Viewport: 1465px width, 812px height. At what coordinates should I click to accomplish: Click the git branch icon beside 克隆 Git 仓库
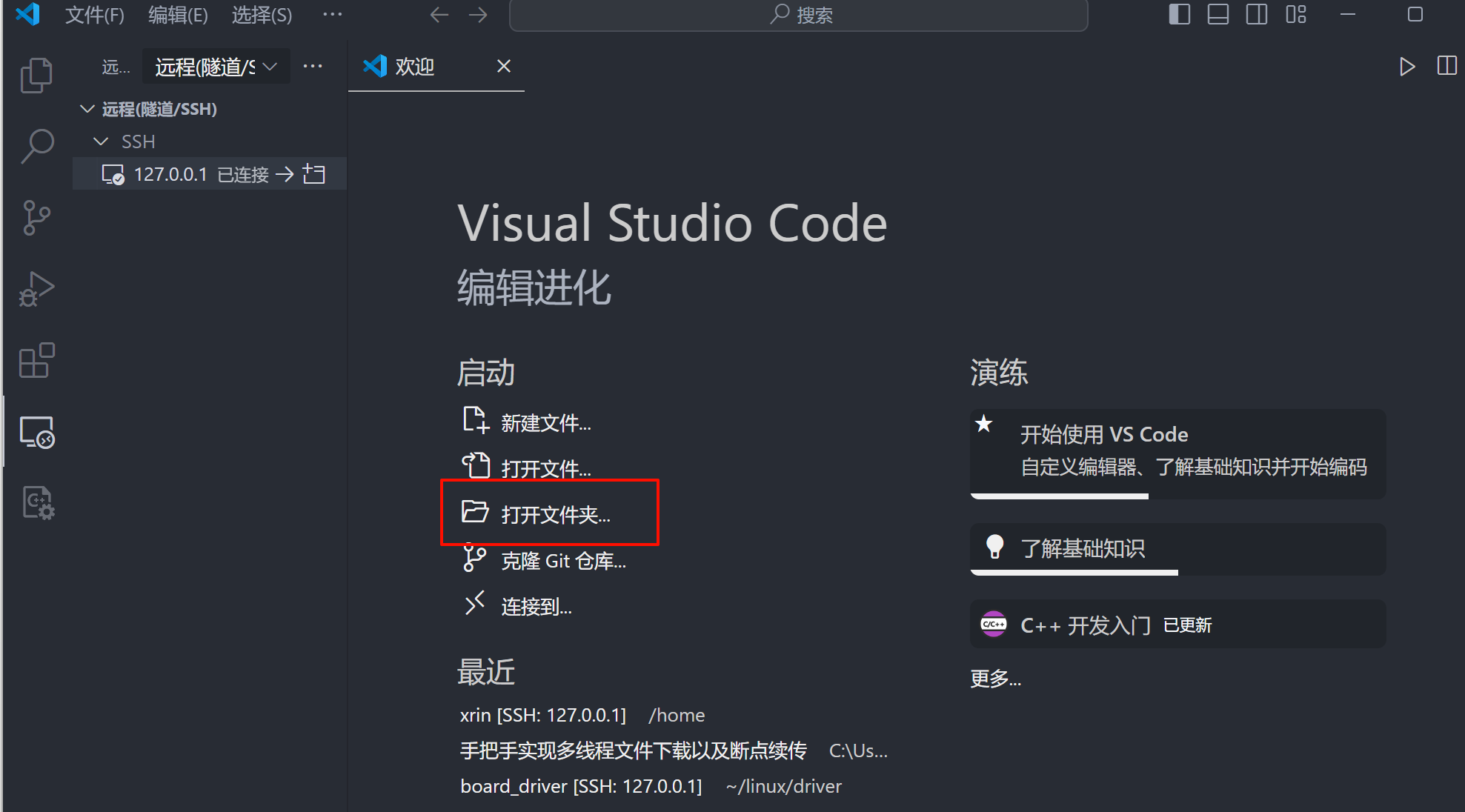point(474,558)
